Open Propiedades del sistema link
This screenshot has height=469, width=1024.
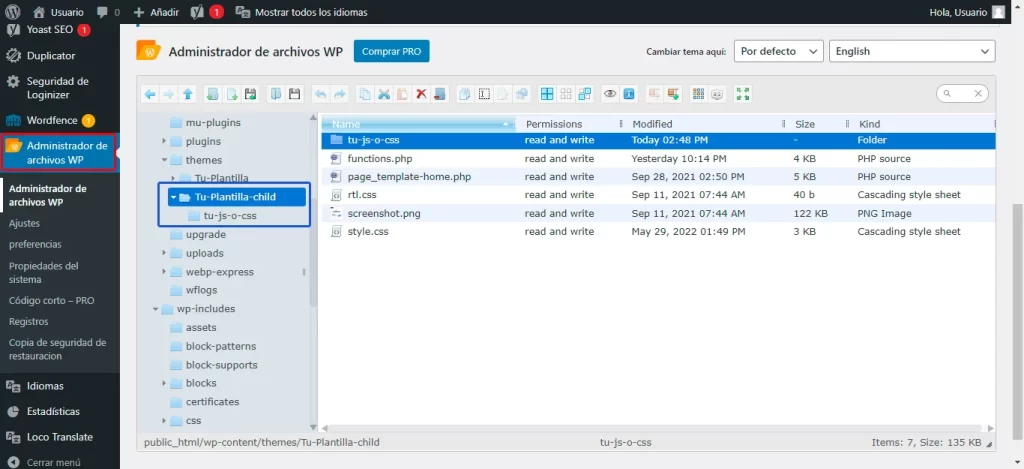44,272
